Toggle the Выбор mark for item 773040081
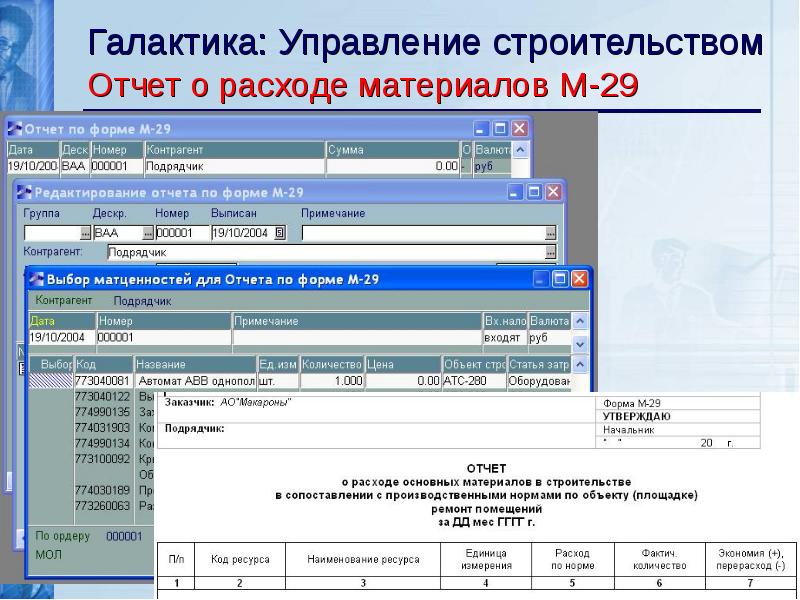800x600 pixels. click(x=51, y=381)
